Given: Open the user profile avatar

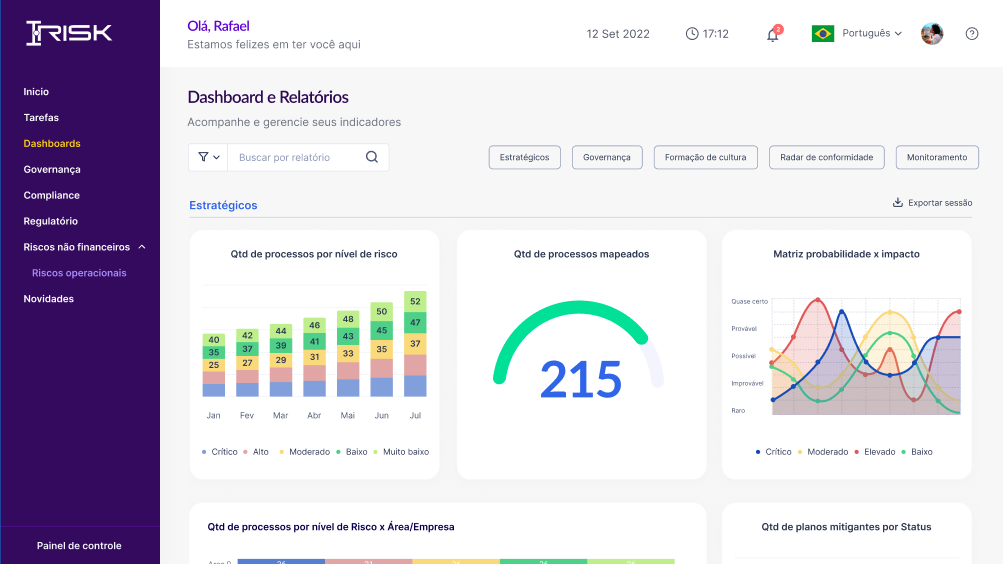Looking at the screenshot, I should (932, 33).
